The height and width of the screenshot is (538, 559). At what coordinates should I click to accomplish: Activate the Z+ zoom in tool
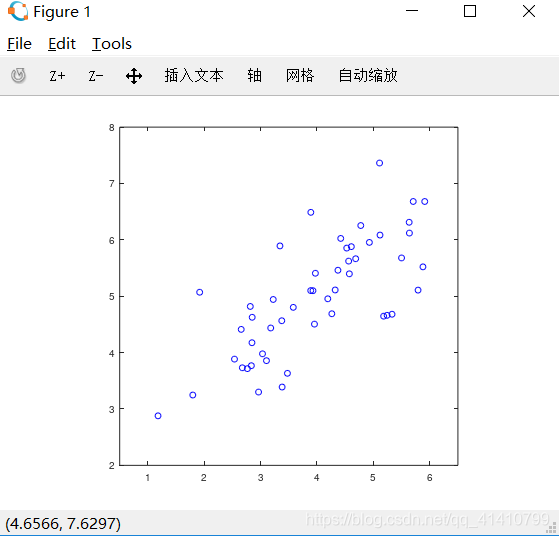point(57,76)
